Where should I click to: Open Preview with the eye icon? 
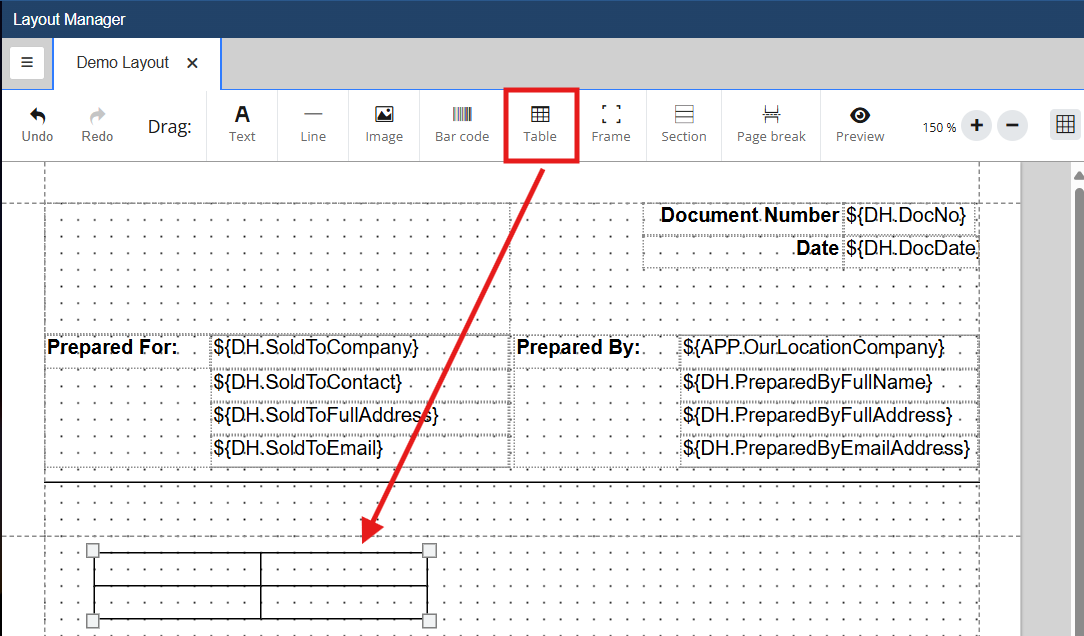(860, 115)
